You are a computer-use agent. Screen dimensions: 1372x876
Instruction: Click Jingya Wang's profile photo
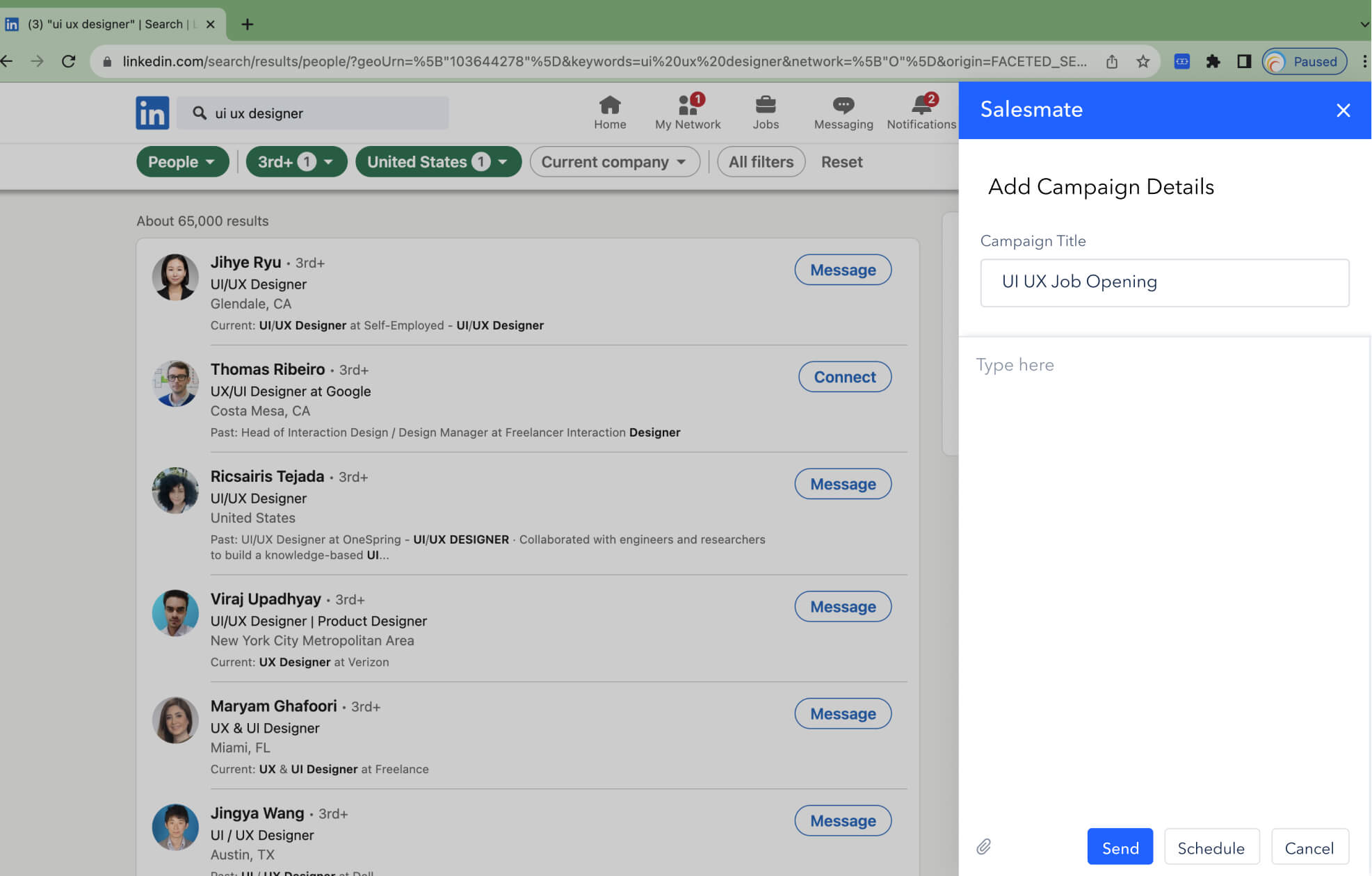point(175,827)
